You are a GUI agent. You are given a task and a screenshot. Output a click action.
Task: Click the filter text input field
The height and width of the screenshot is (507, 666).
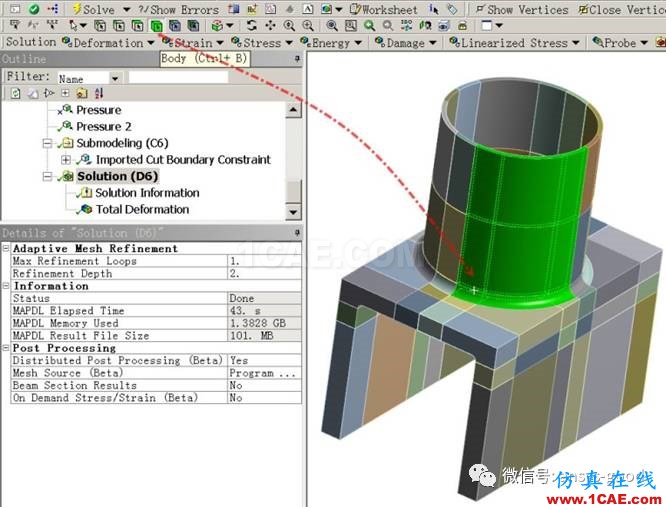(x=178, y=77)
